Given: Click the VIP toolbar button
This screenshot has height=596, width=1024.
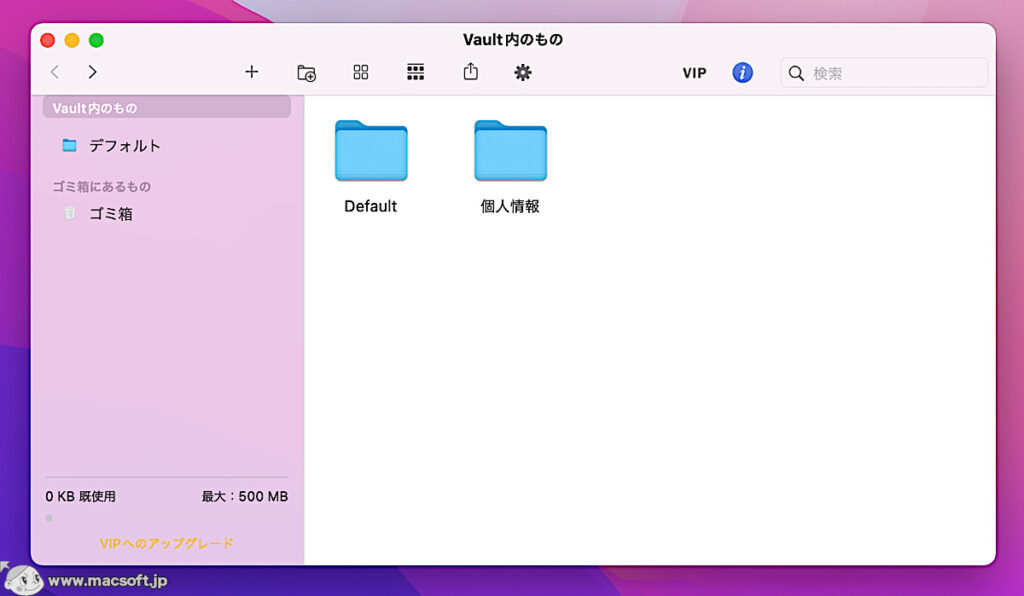Looking at the screenshot, I should (694, 73).
